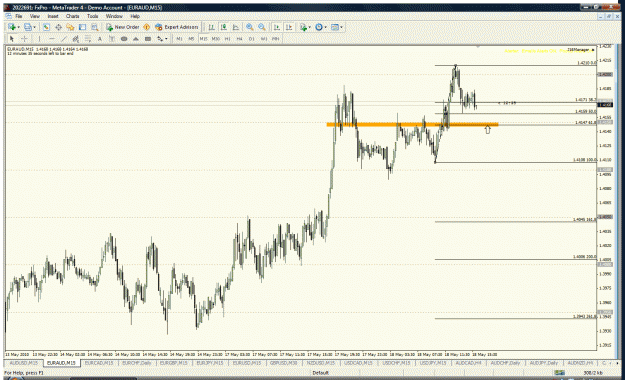This screenshot has height=380, width=625.
Task: Click the Zoom Out magnifier icon
Action: point(262,27)
